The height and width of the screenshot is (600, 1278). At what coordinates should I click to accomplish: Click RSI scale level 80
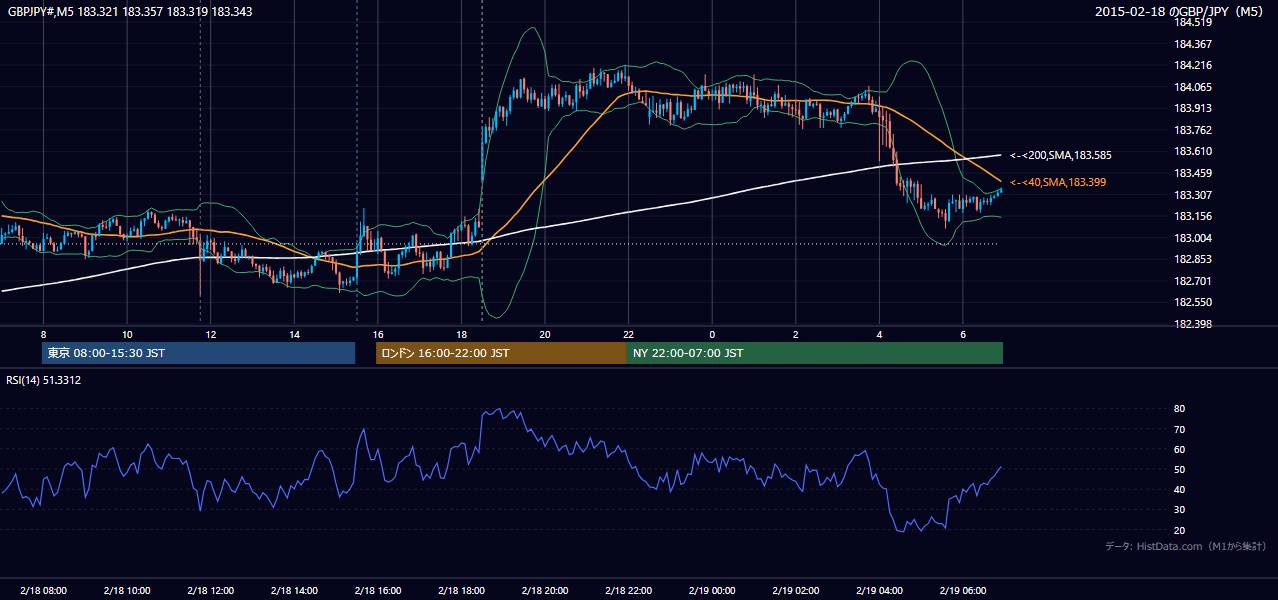pyautogui.click(x=1179, y=409)
